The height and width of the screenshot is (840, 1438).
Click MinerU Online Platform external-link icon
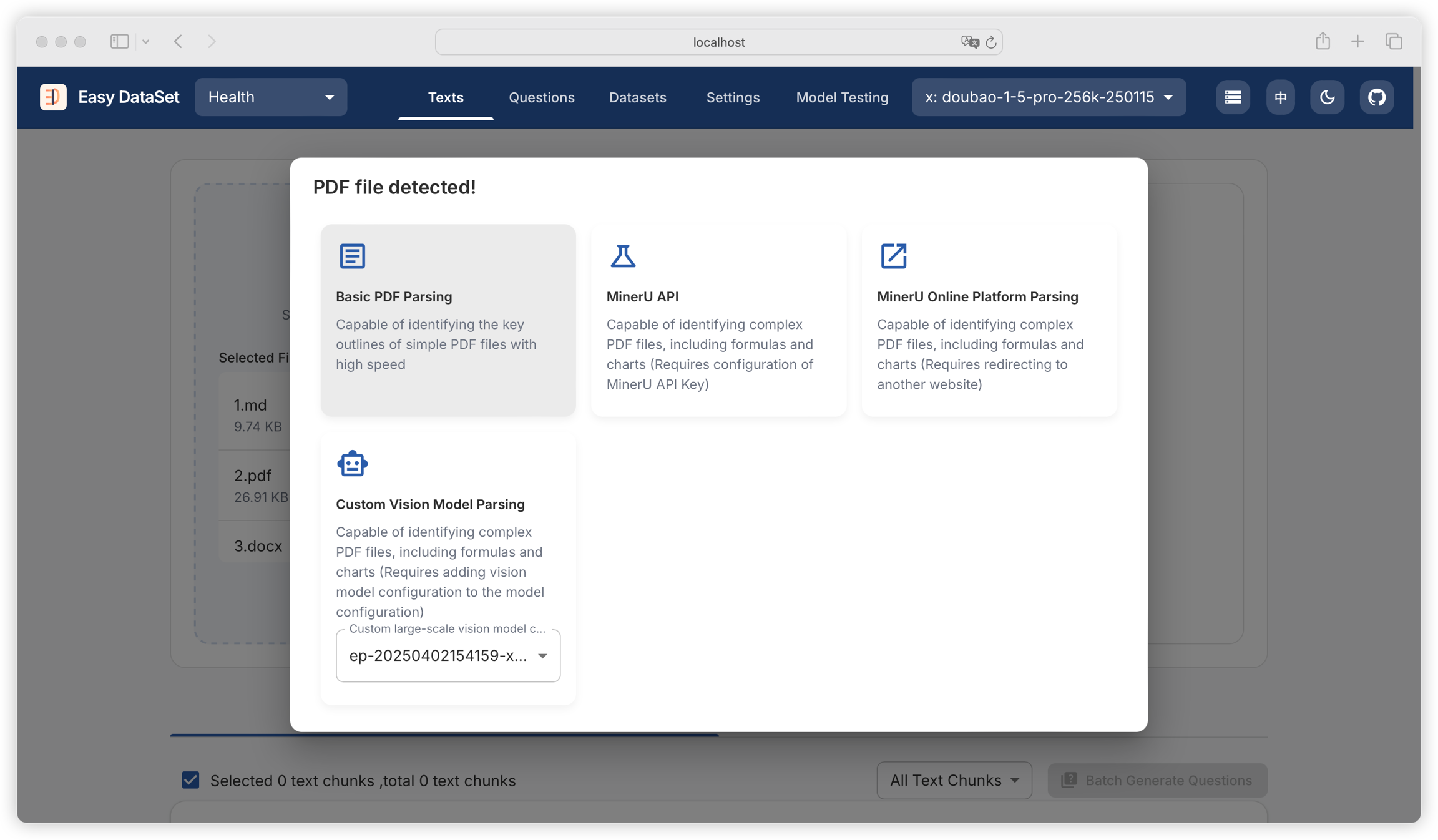(x=893, y=256)
